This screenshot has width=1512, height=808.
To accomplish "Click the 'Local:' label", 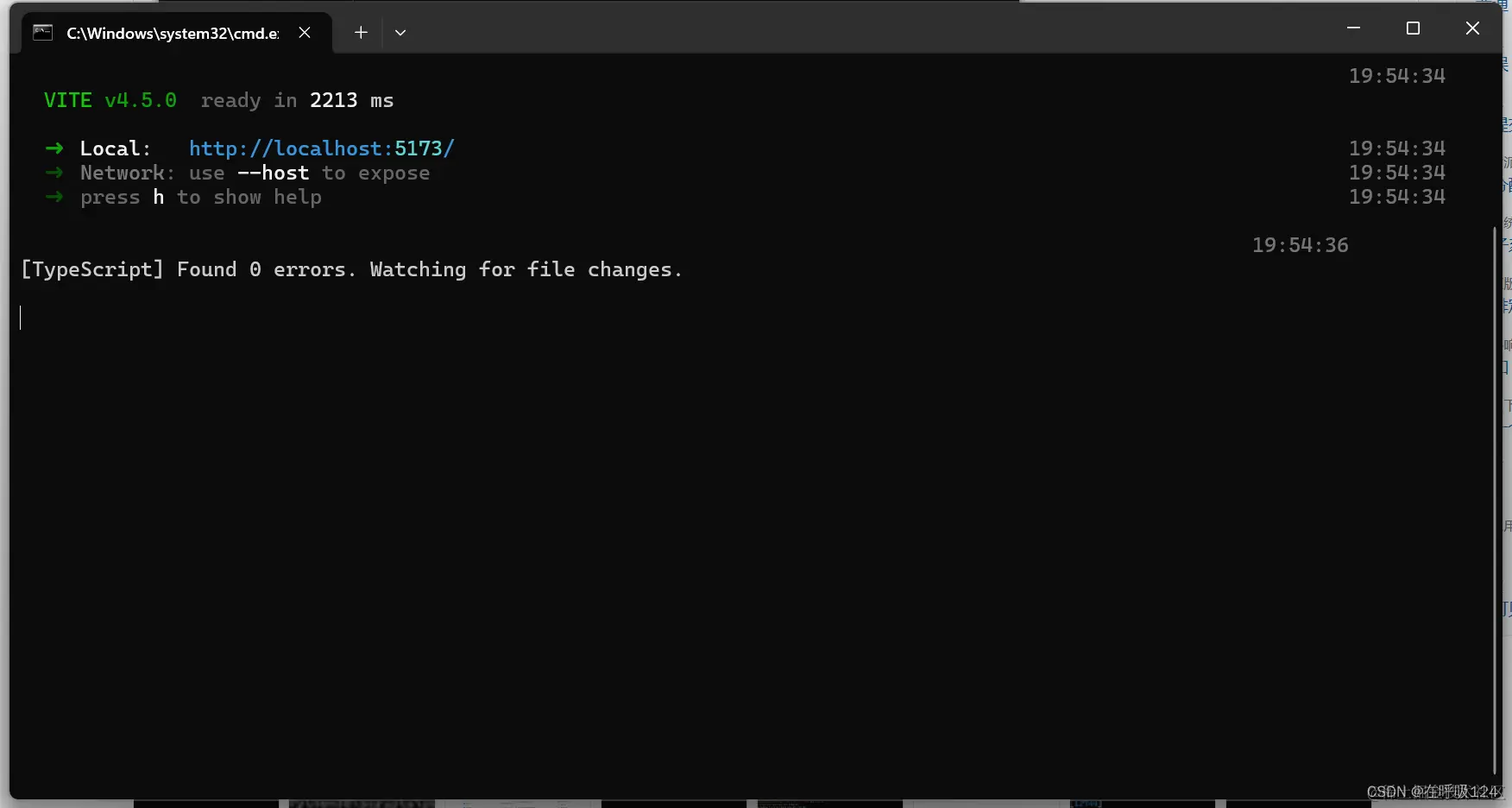I will pyautogui.click(x=116, y=148).
